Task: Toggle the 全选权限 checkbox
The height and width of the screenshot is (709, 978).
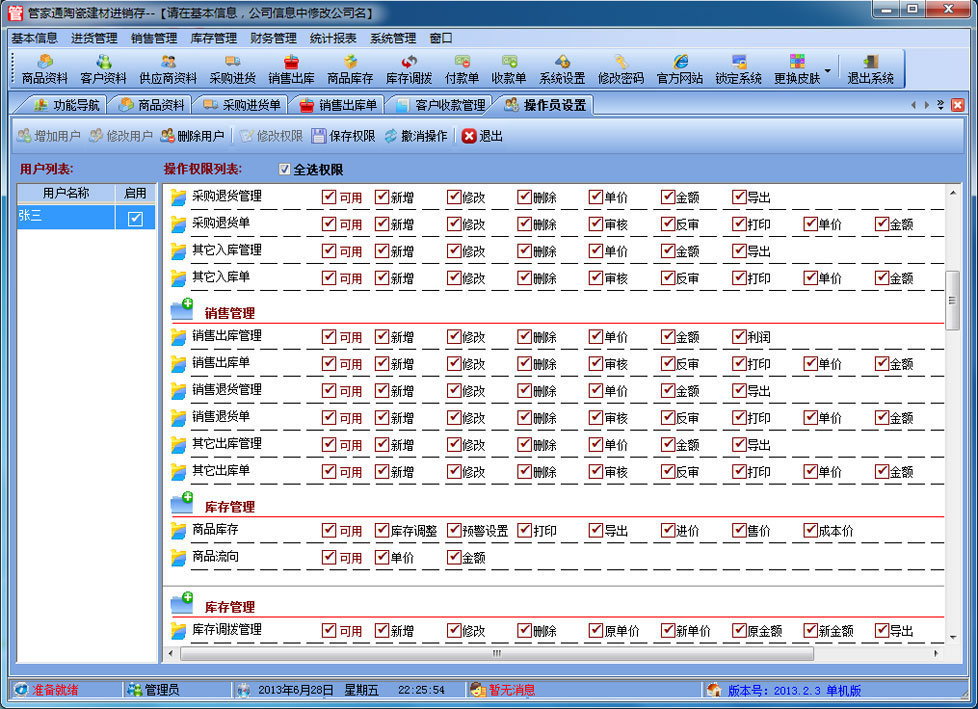Action: click(x=285, y=169)
